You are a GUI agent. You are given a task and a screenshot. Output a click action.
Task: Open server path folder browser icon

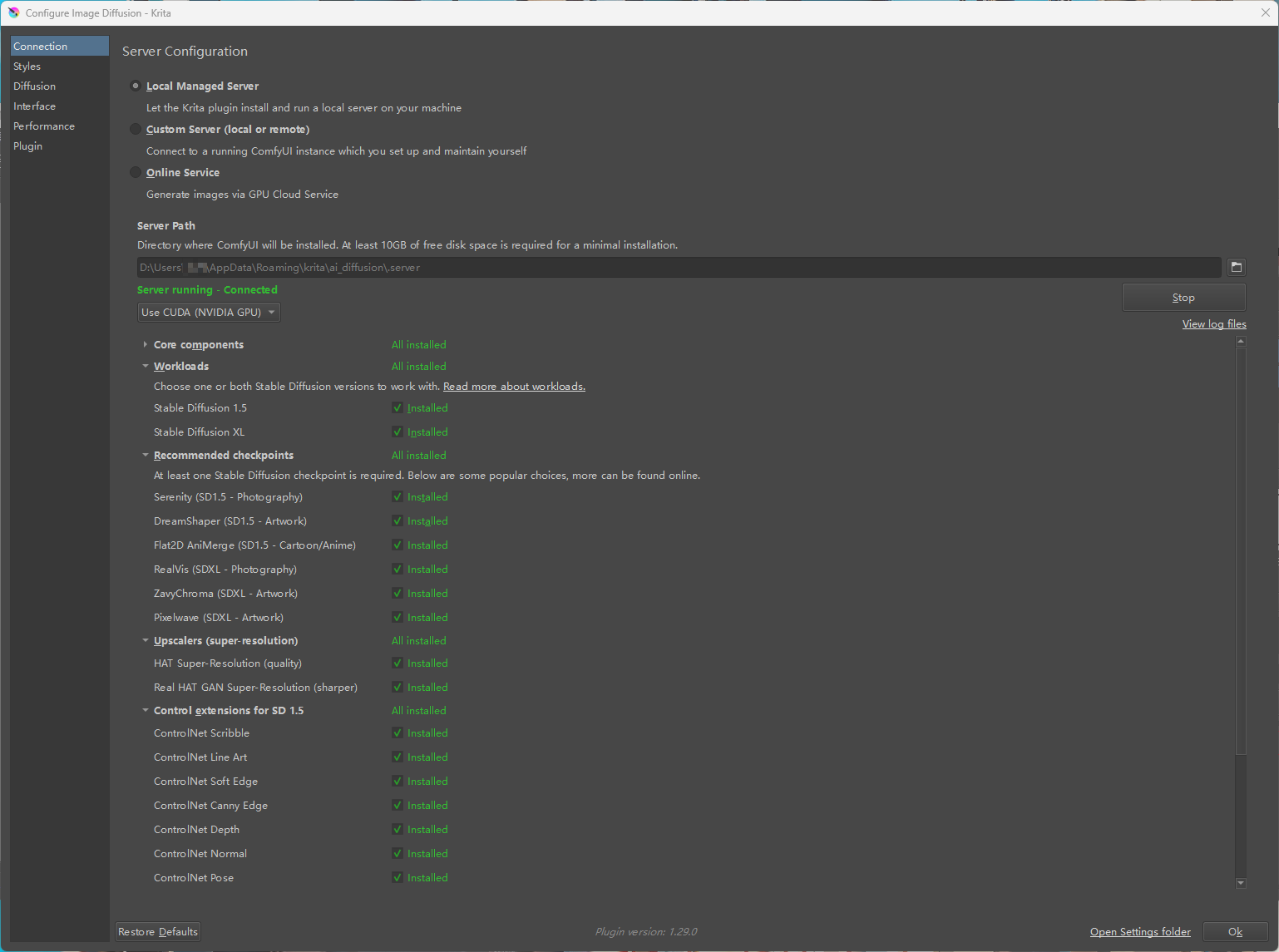point(1237,267)
